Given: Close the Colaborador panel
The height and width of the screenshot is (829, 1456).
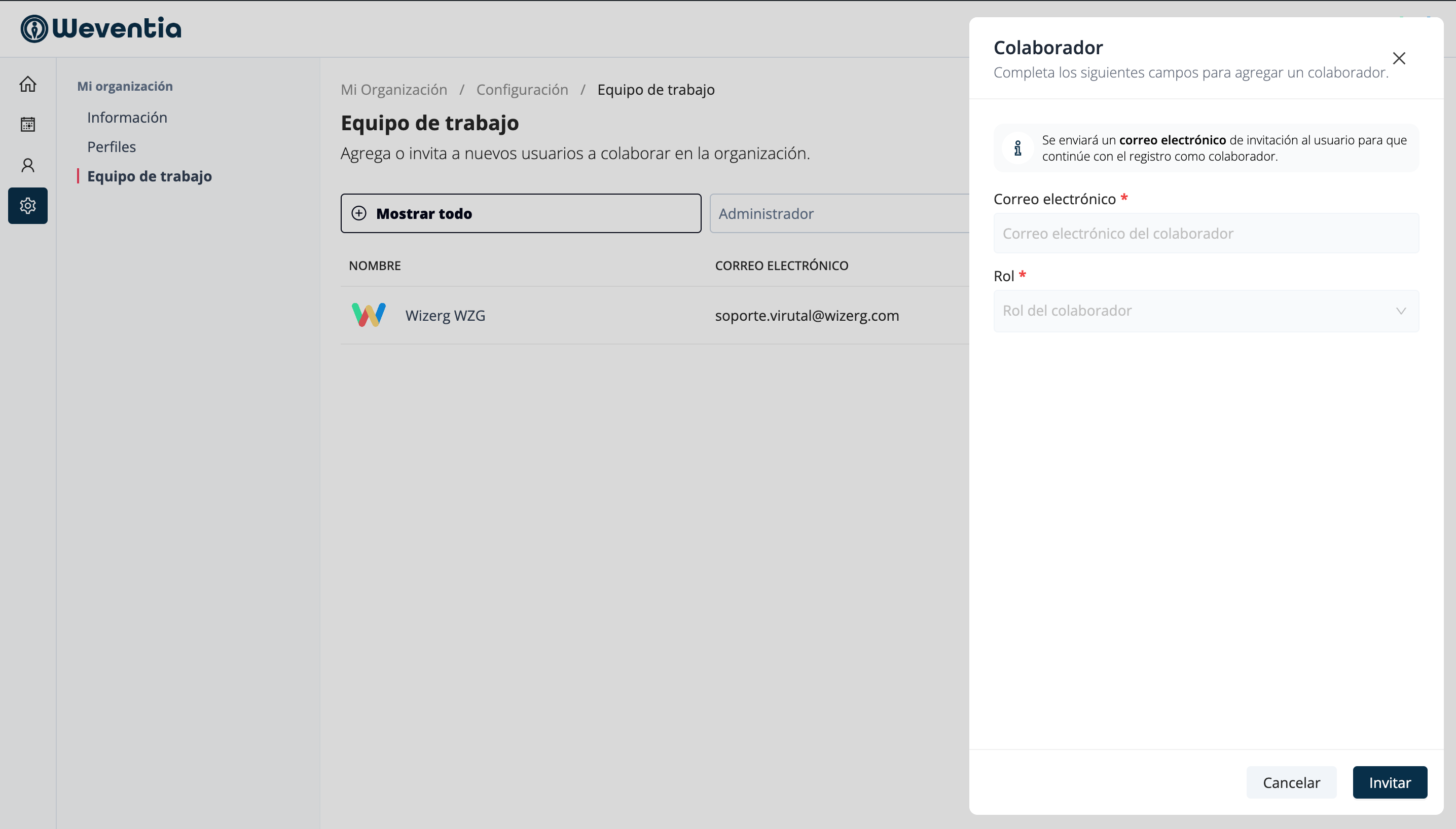Looking at the screenshot, I should click(x=1399, y=58).
